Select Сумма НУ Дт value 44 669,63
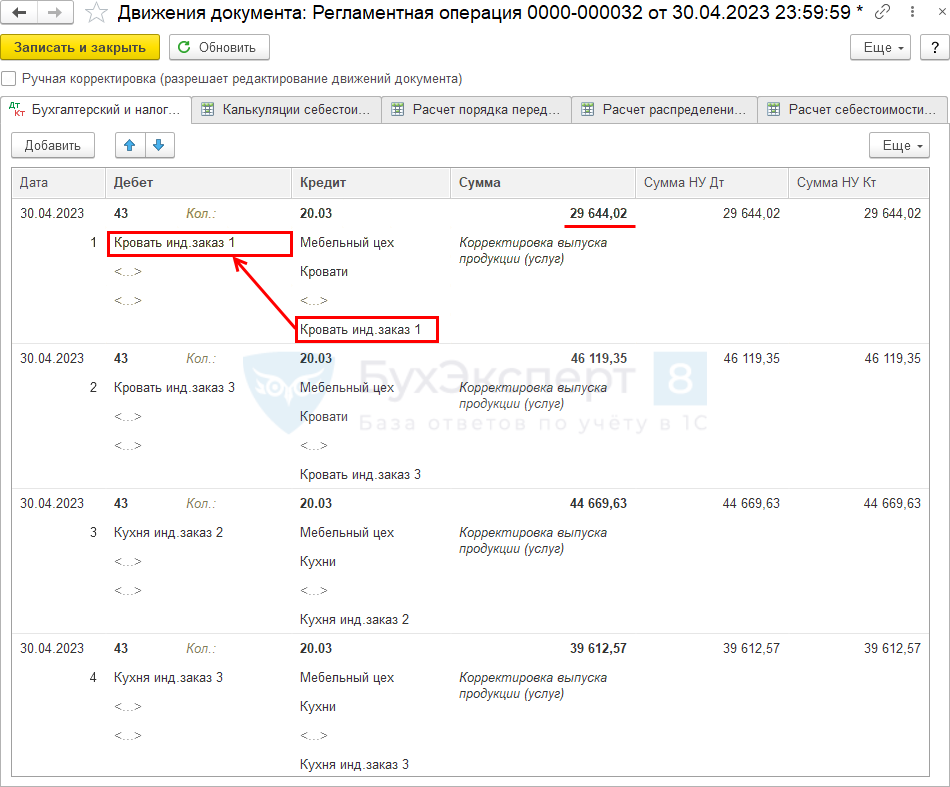 pos(751,503)
